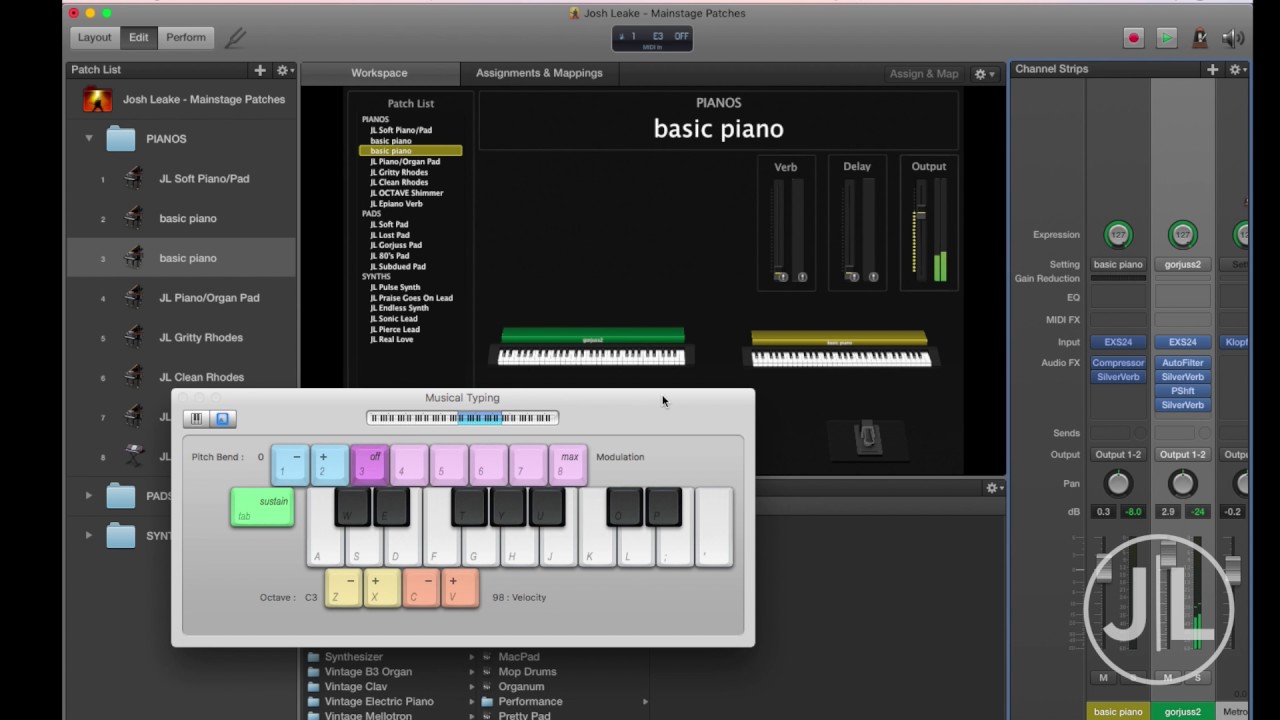Expand the PADS folder
This screenshot has width=1280, height=720.
point(89,495)
